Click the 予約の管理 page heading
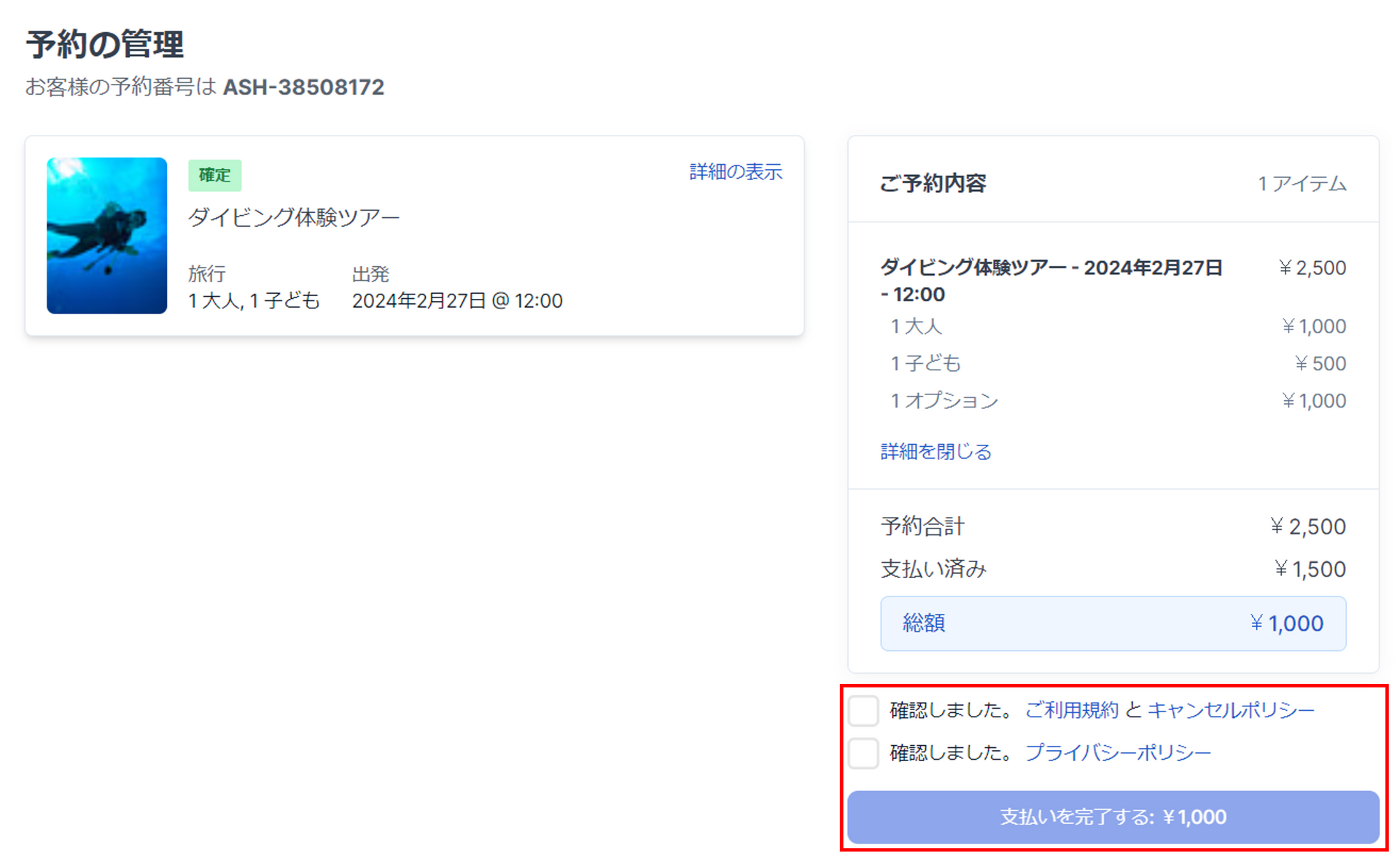Screen dimensions: 1400x861 point(105,44)
